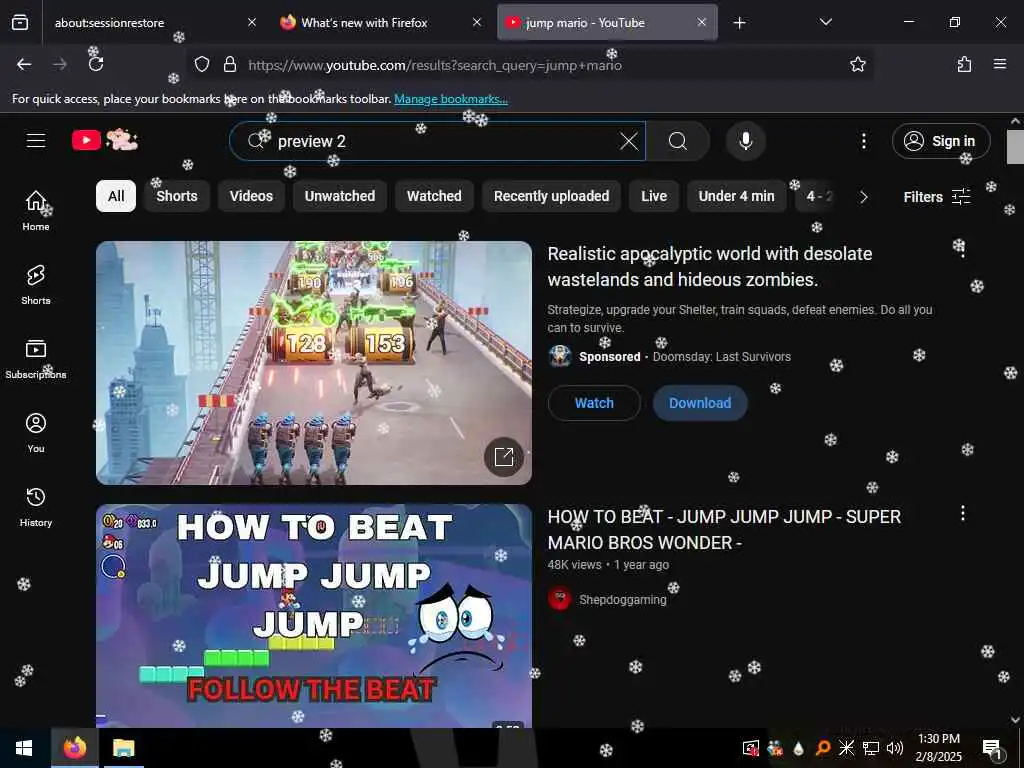Image resolution: width=1024 pixels, height=768 pixels.
Task: Click the page vertical scrollbar thumb
Action: (x=1015, y=147)
